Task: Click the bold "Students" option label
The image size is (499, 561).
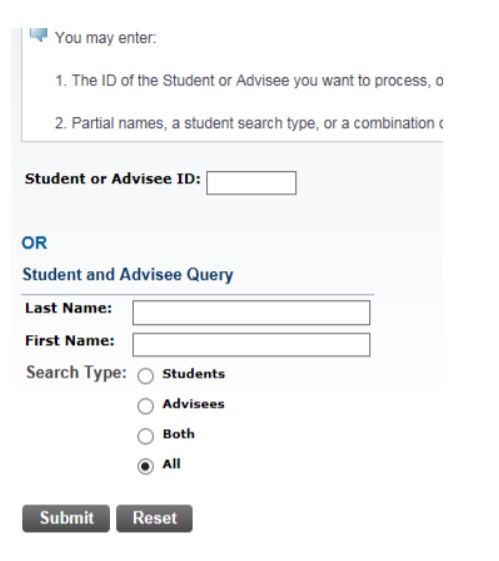Action: click(194, 374)
